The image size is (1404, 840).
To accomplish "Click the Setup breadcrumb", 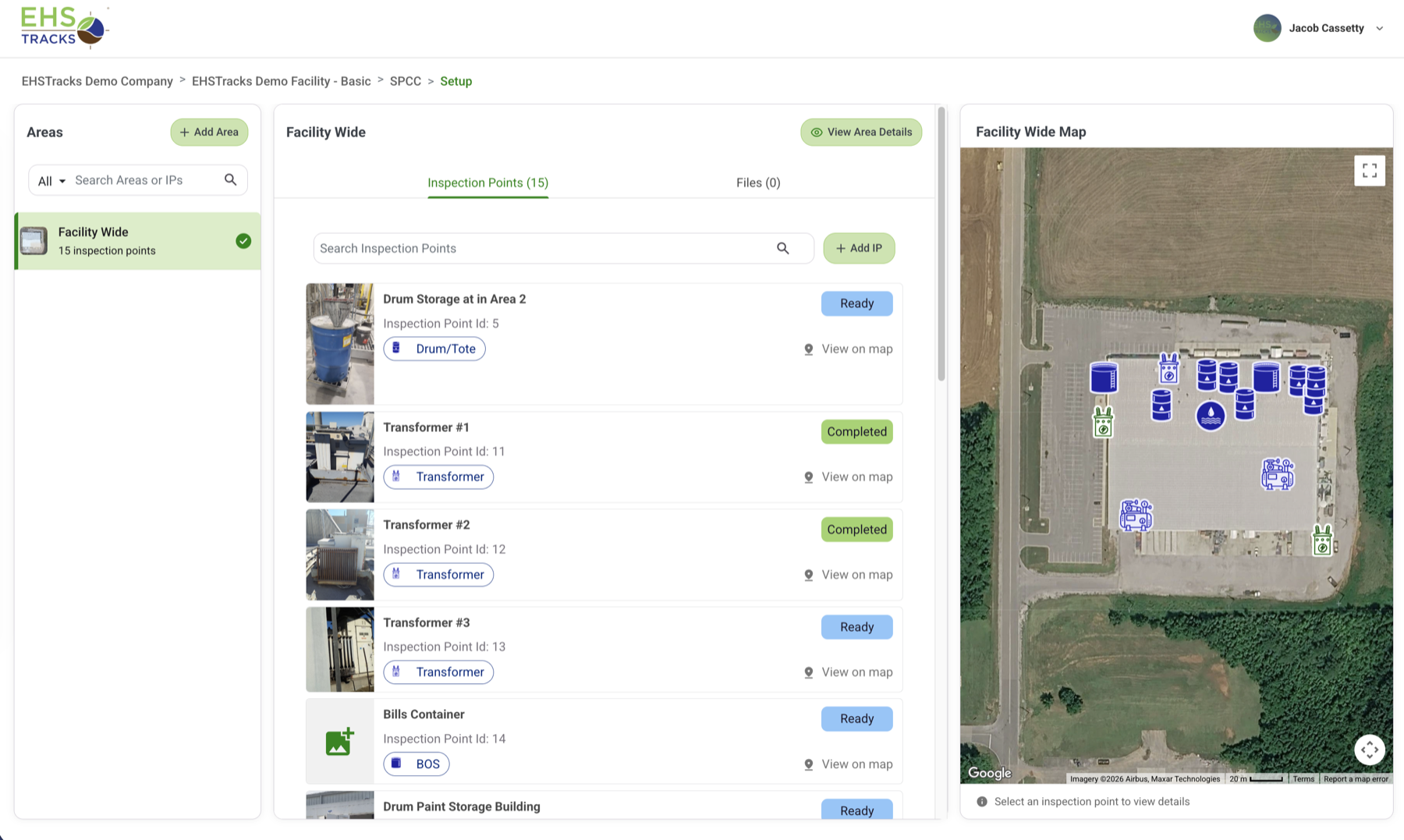I will [x=456, y=81].
